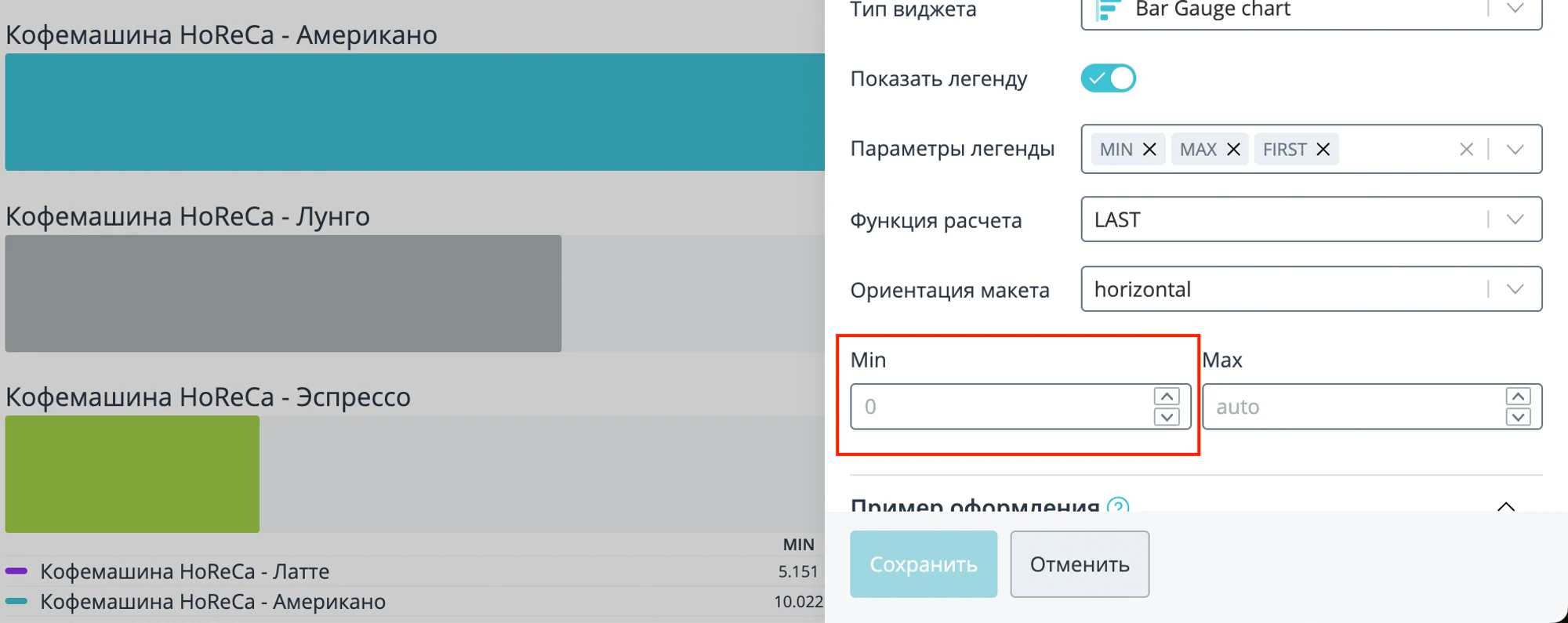Increase the Min value with the up arrow
This screenshot has height=623, width=1568.
pyautogui.click(x=1167, y=397)
